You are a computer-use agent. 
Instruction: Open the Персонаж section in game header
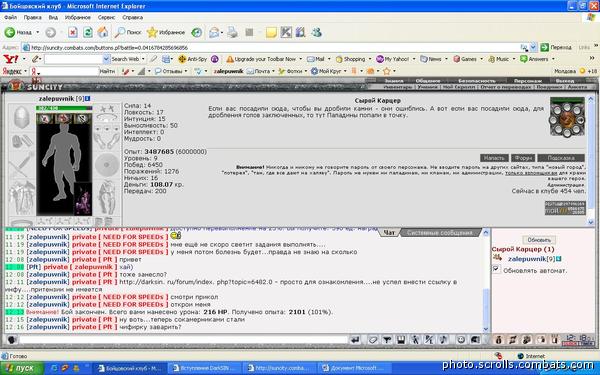point(528,81)
